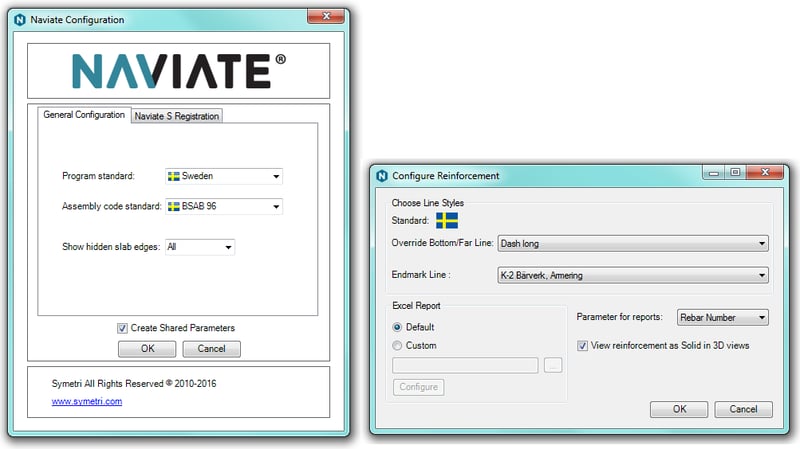Close the Configure Reinforcement window
The image size is (800, 449).
pyautogui.click(x=765, y=172)
